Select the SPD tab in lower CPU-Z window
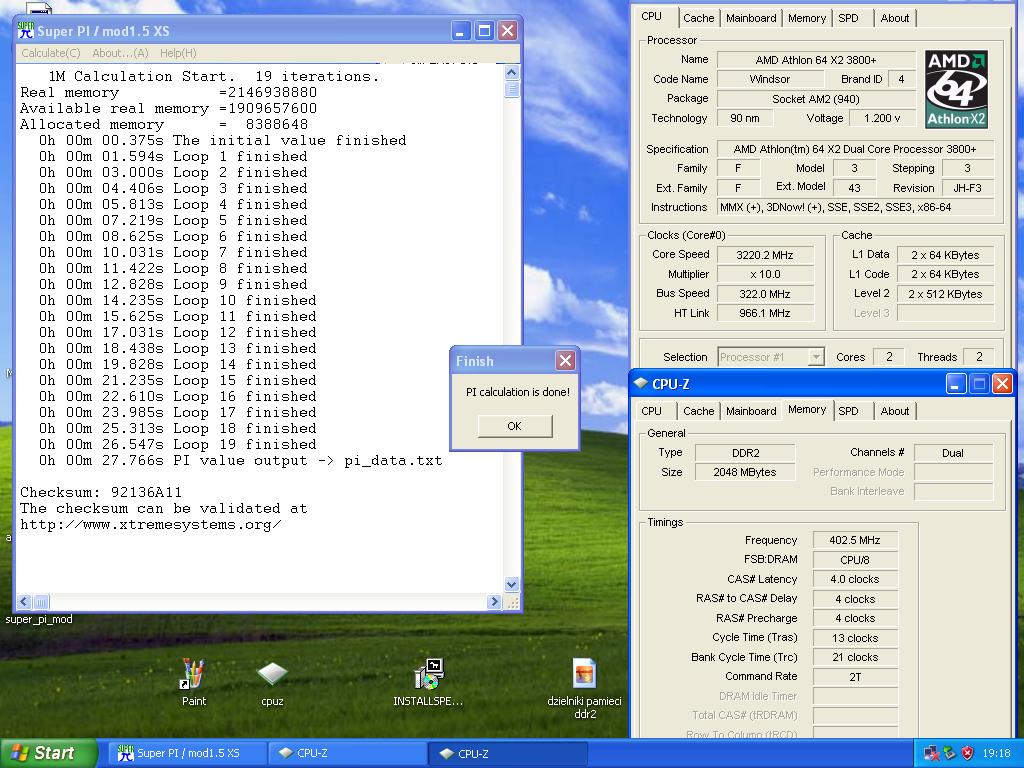Image resolution: width=1024 pixels, height=768 pixels. 848,411
